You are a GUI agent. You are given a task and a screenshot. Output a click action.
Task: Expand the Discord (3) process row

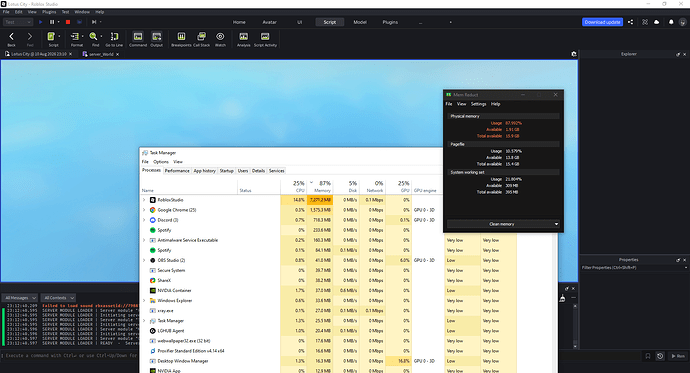(144, 220)
